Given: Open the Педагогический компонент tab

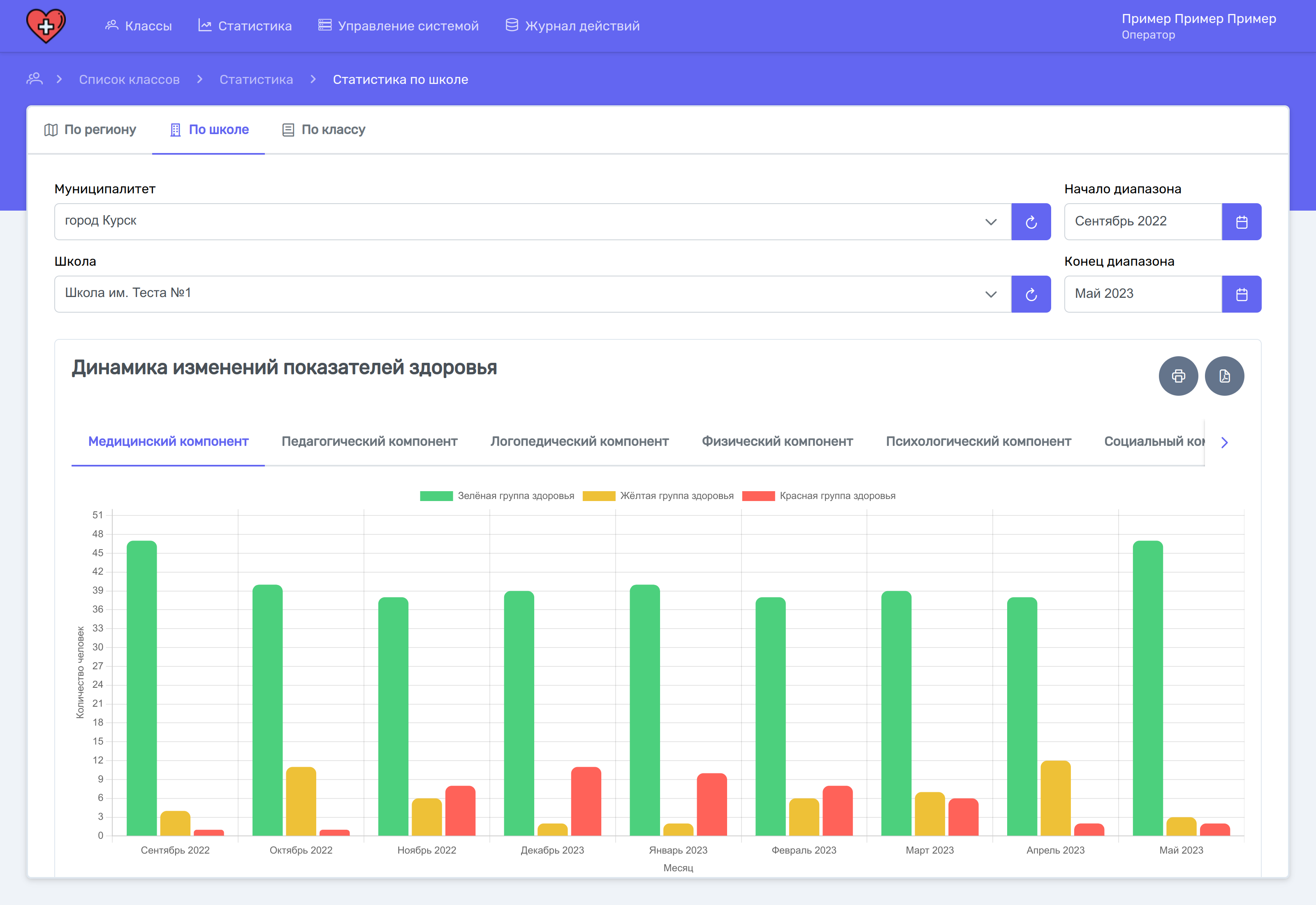Looking at the screenshot, I should click(x=369, y=441).
